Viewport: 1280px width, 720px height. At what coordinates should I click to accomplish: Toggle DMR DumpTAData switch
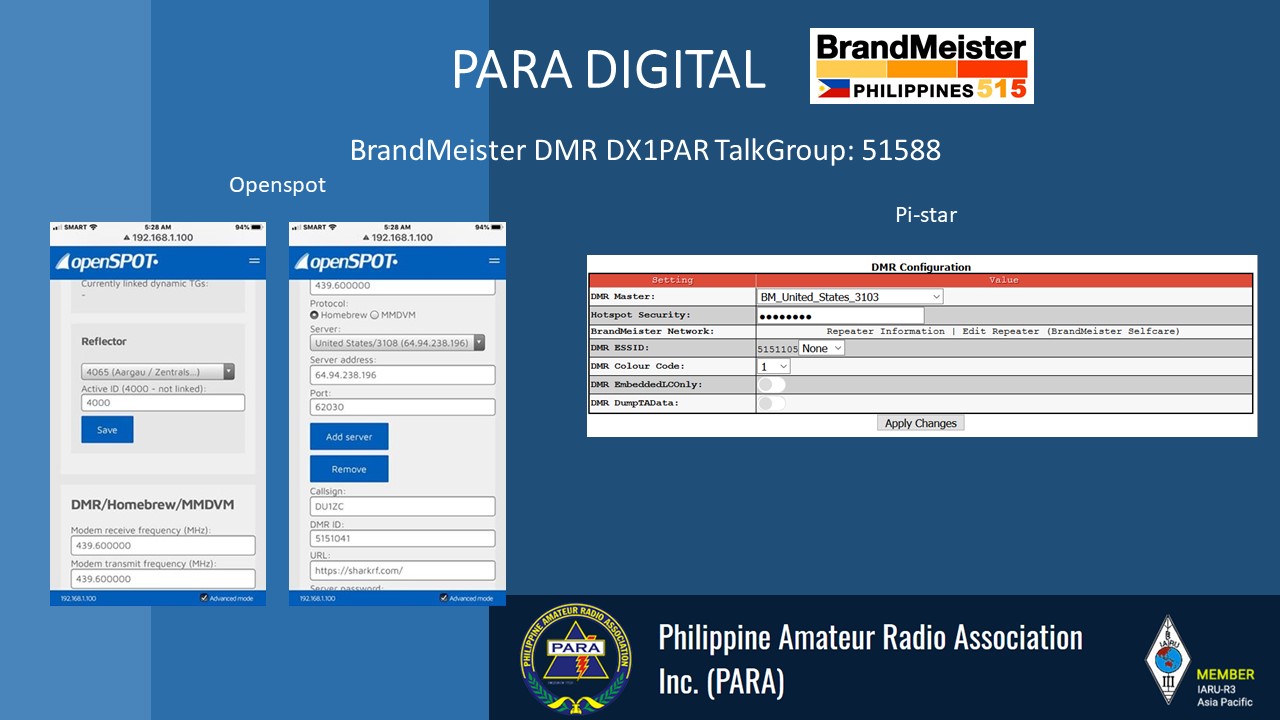tap(772, 403)
